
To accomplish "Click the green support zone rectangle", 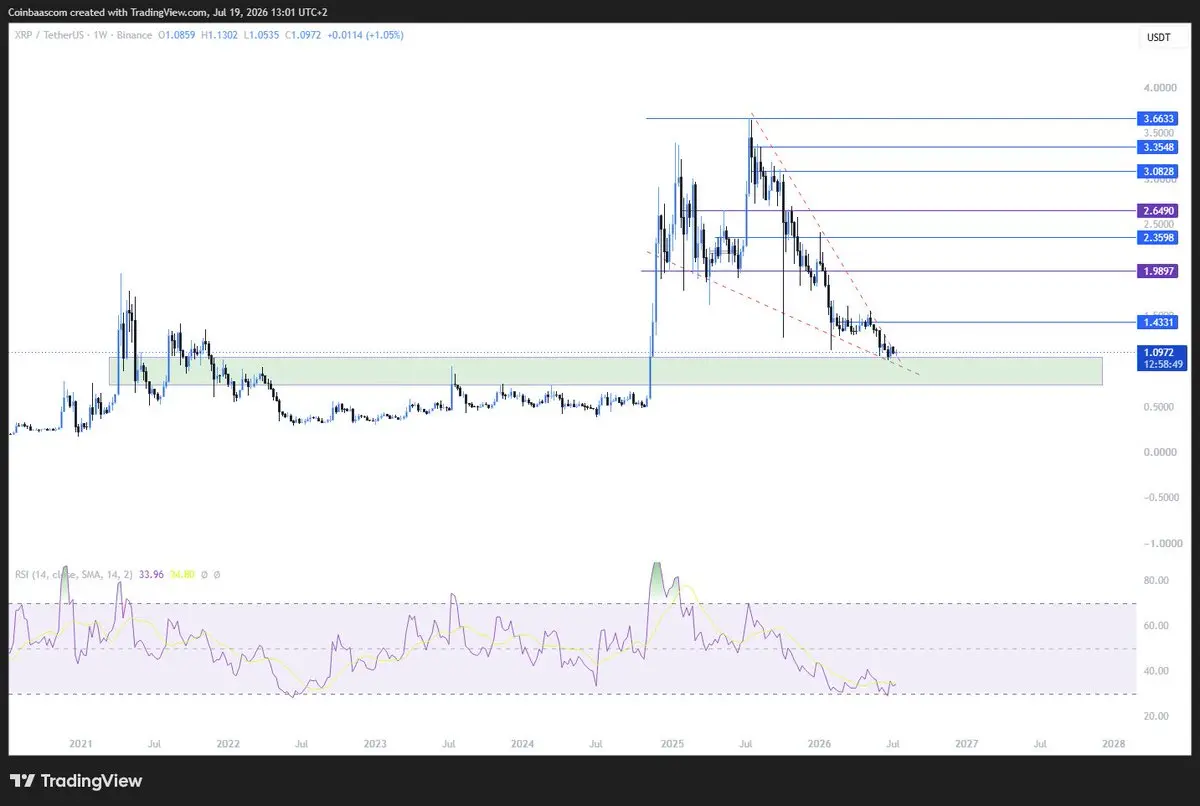I will [x=605, y=371].
